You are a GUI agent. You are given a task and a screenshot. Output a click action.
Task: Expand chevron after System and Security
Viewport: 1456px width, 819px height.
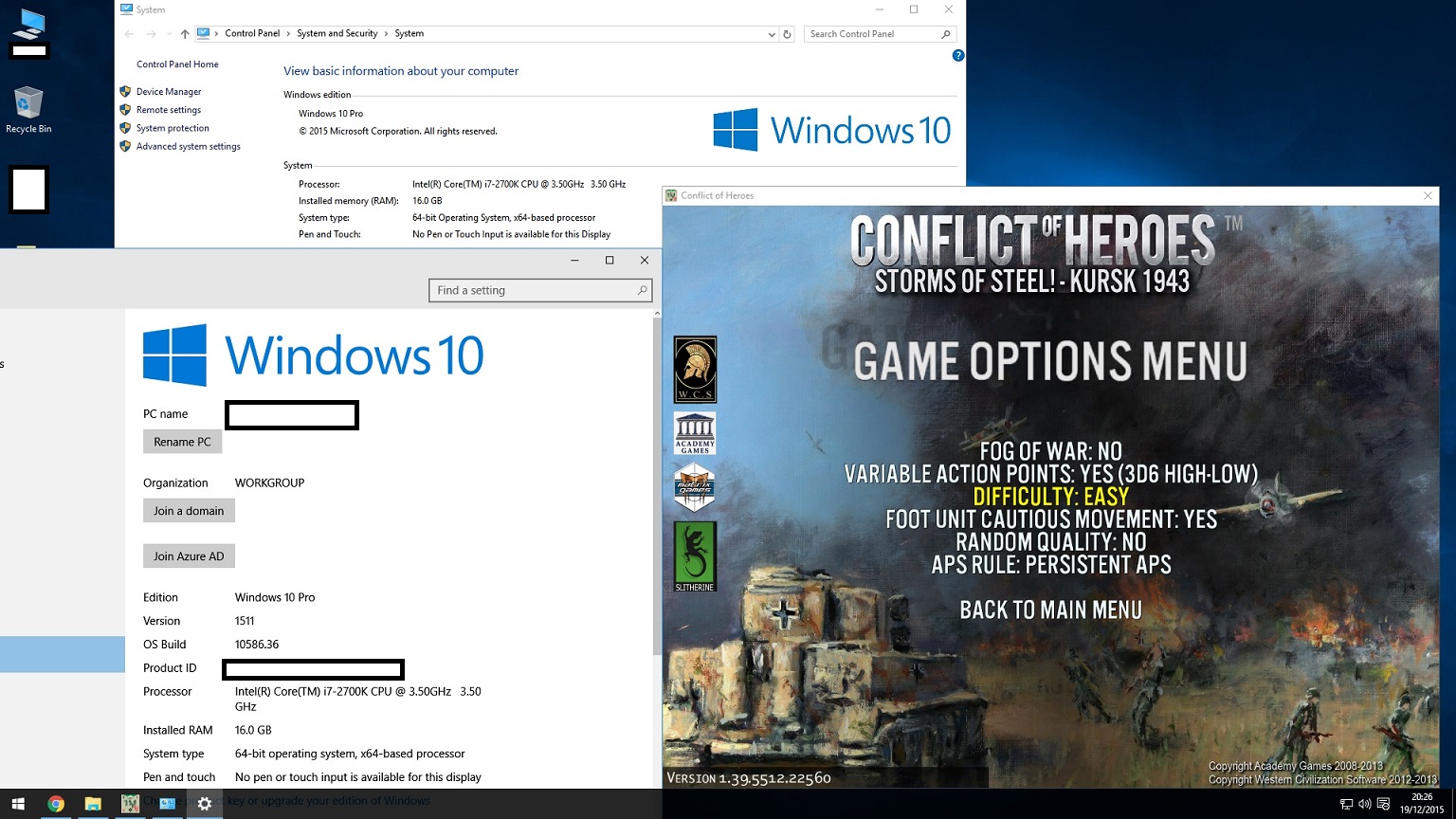tap(386, 34)
